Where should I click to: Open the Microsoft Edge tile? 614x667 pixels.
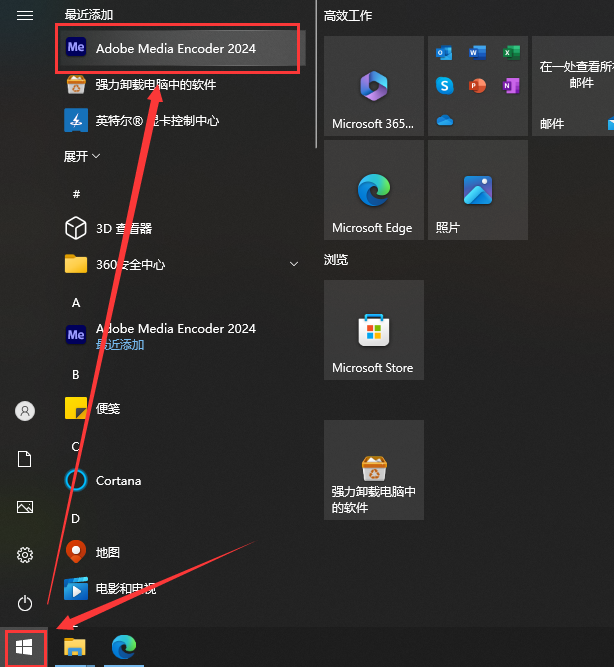(374, 190)
